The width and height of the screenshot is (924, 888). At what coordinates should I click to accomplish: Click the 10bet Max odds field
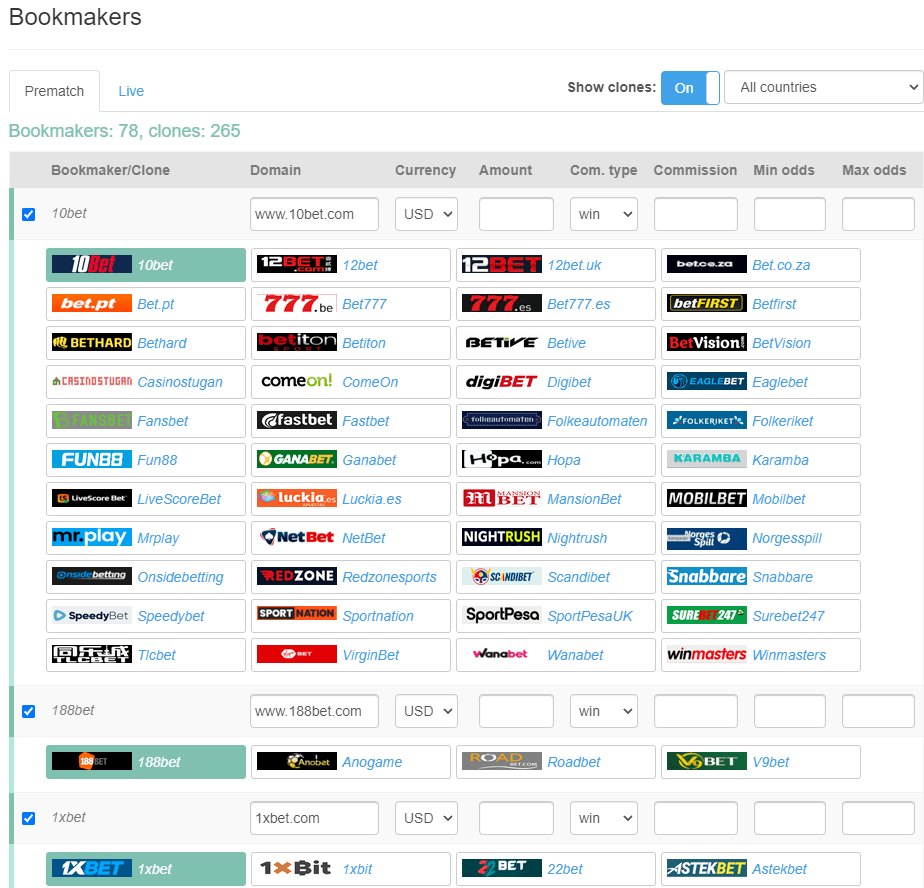coord(878,214)
